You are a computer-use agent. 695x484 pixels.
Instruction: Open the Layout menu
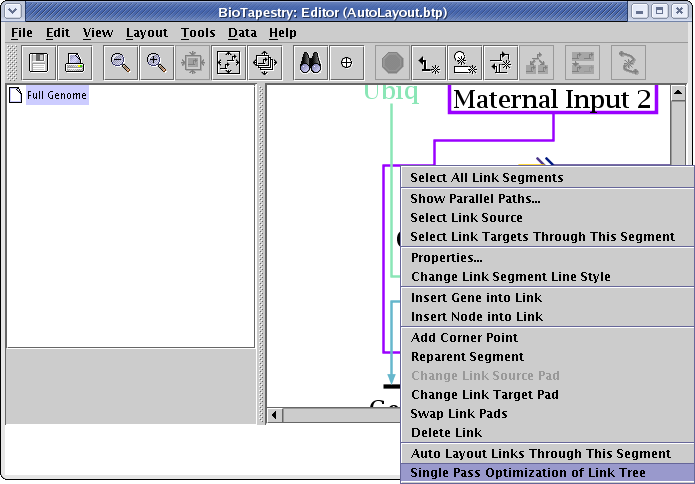click(146, 33)
